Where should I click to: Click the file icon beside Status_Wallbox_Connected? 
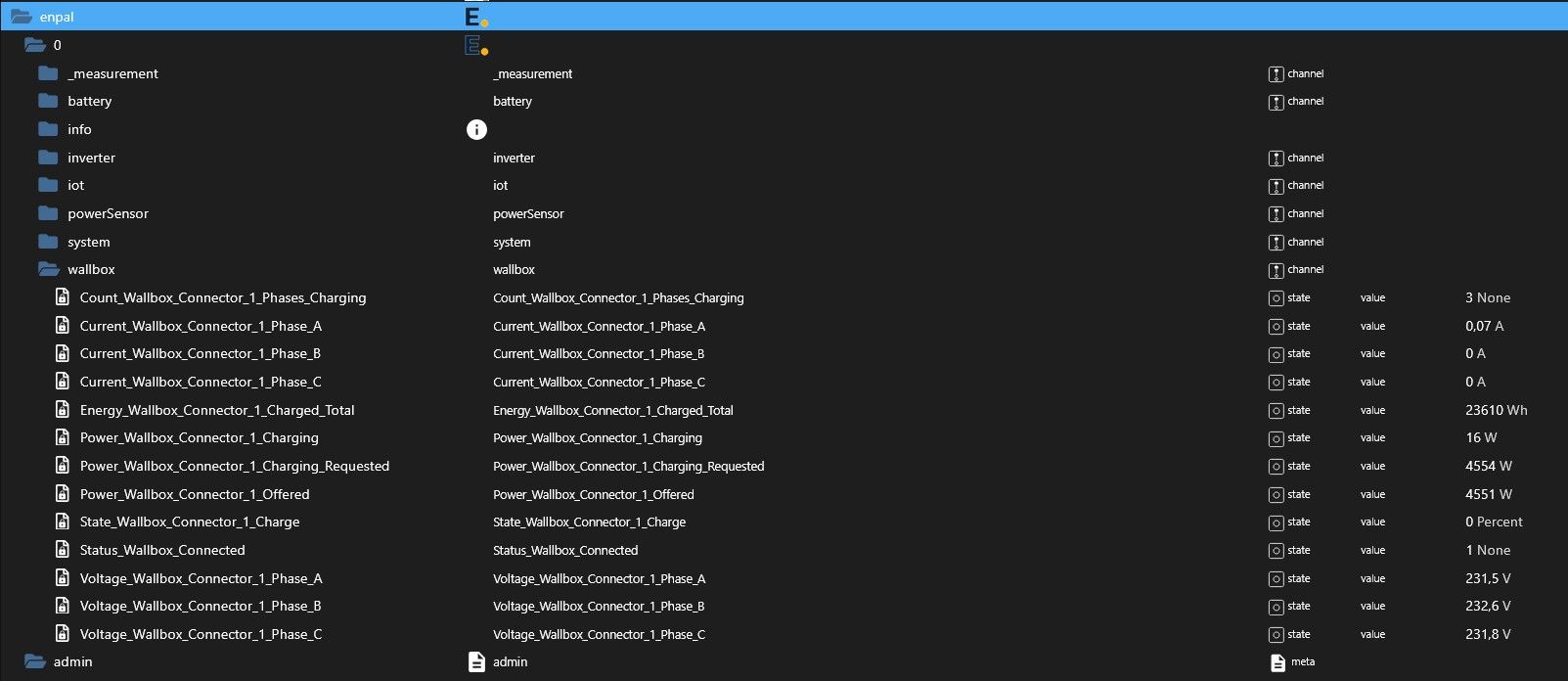click(x=63, y=550)
